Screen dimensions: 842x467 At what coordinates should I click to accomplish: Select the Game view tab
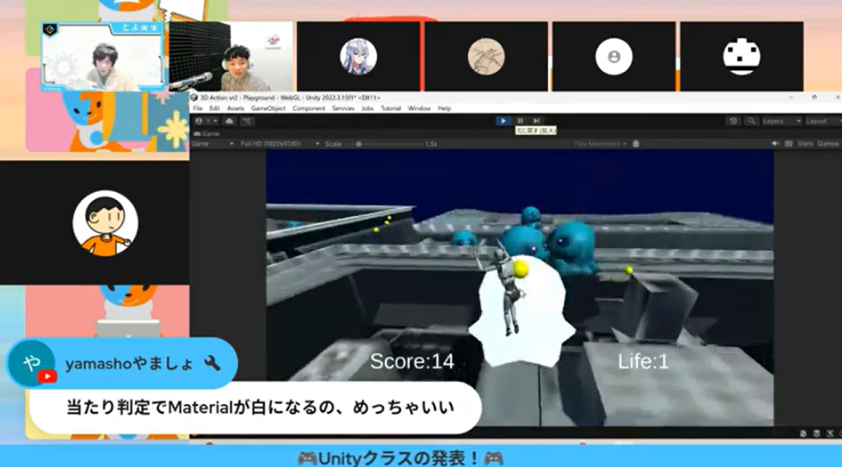click(x=207, y=134)
